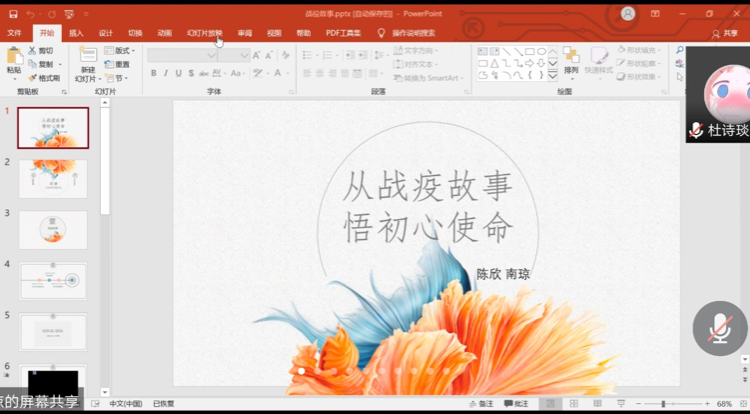
Task: Expand the Layout (版式) dropdown
Action: (121, 50)
